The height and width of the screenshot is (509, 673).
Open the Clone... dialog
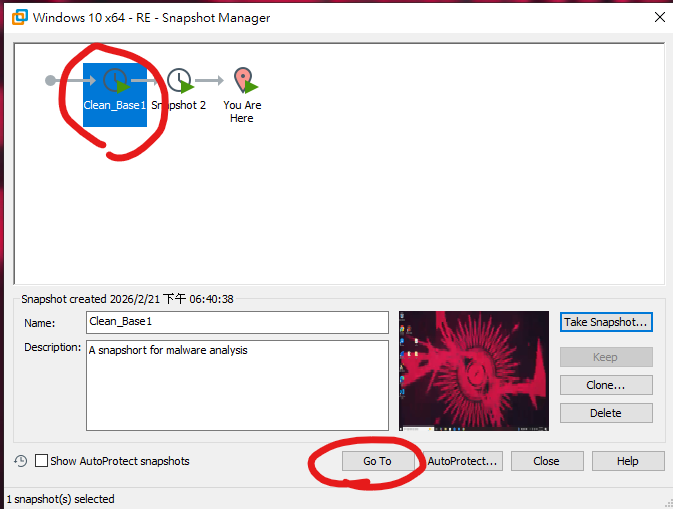coord(605,385)
